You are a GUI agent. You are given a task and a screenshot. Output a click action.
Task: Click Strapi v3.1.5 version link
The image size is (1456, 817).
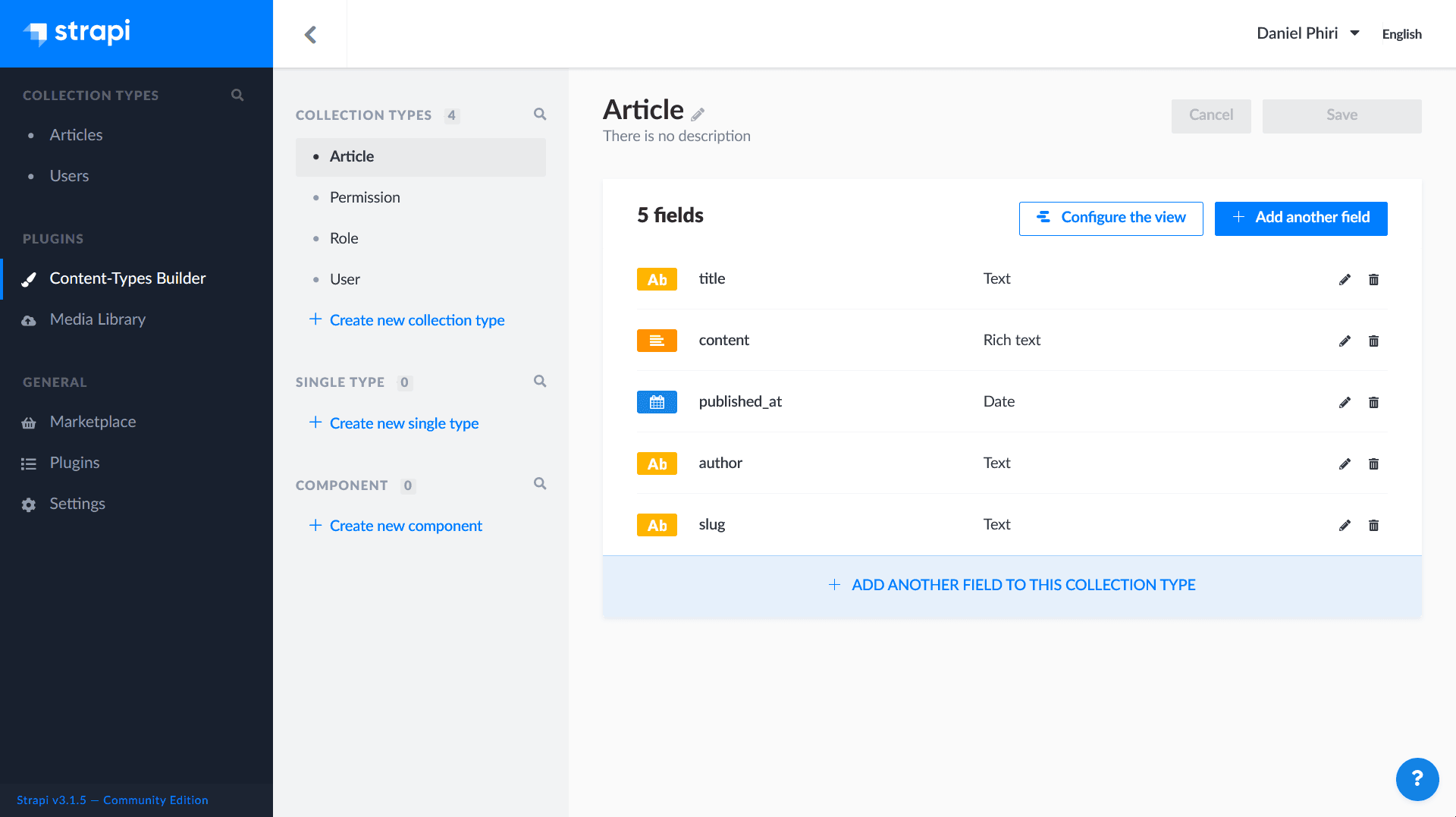(x=112, y=800)
